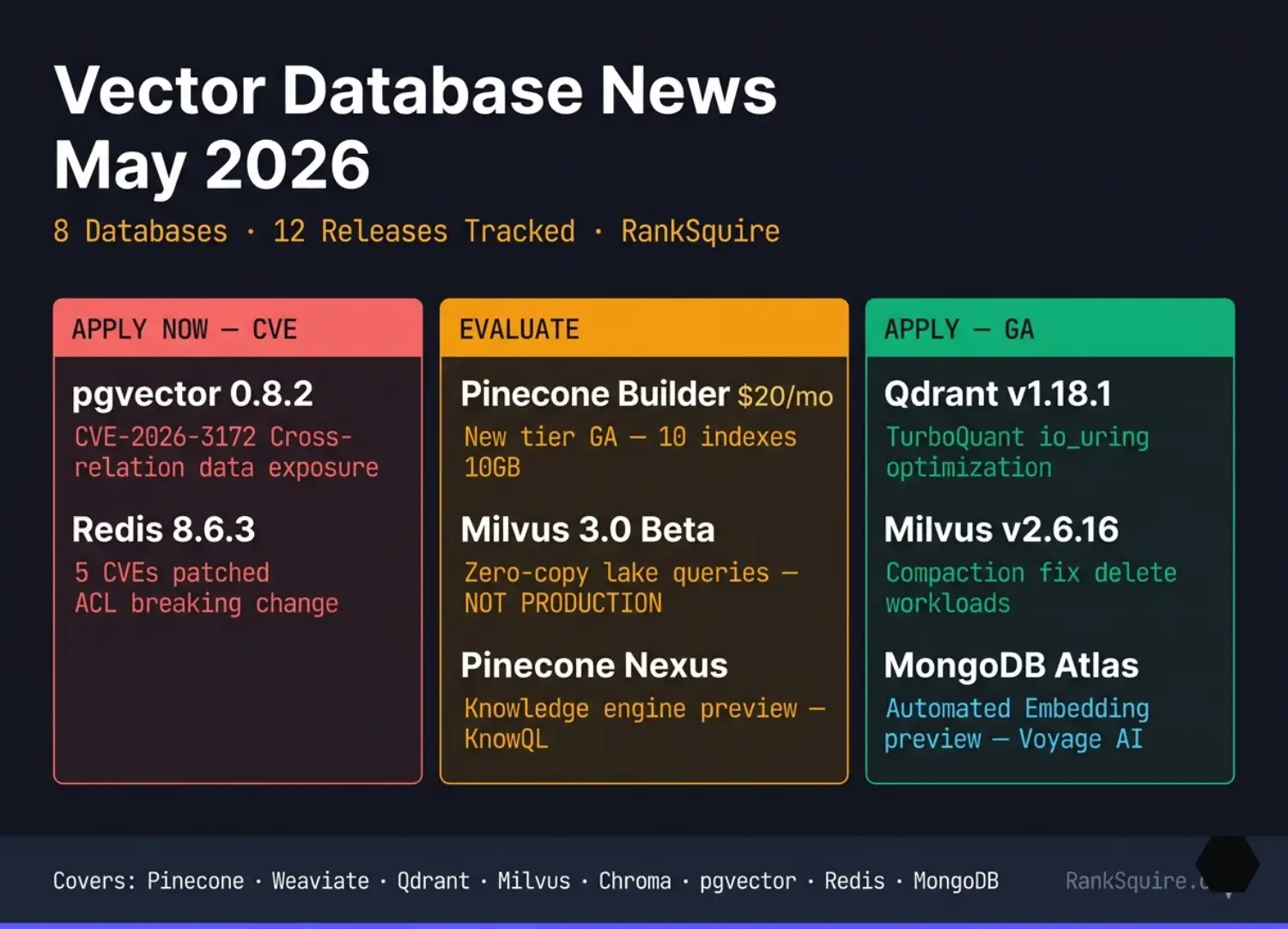This screenshot has width=1288, height=929.
Task: Click the 'Milvus v2.6.16' entry title
Action: [x=1001, y=529]
